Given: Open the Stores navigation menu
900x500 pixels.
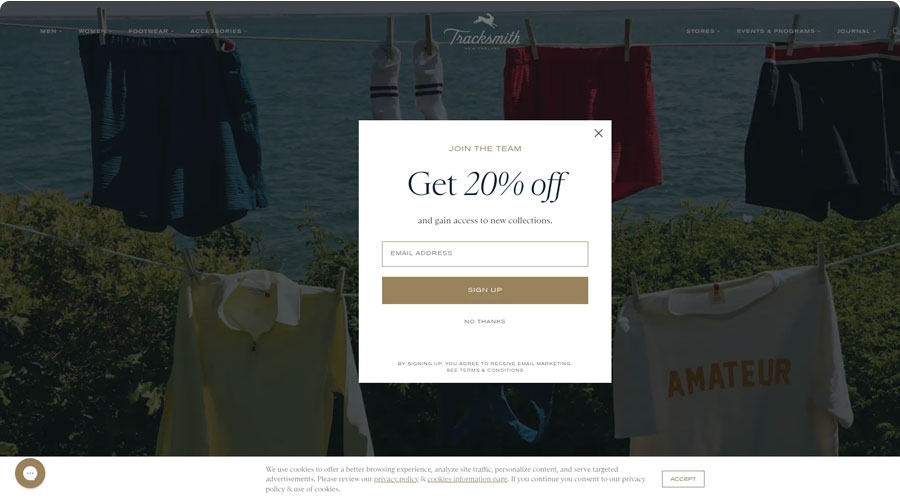Looking at the screenshot, I should click(703, 31).
